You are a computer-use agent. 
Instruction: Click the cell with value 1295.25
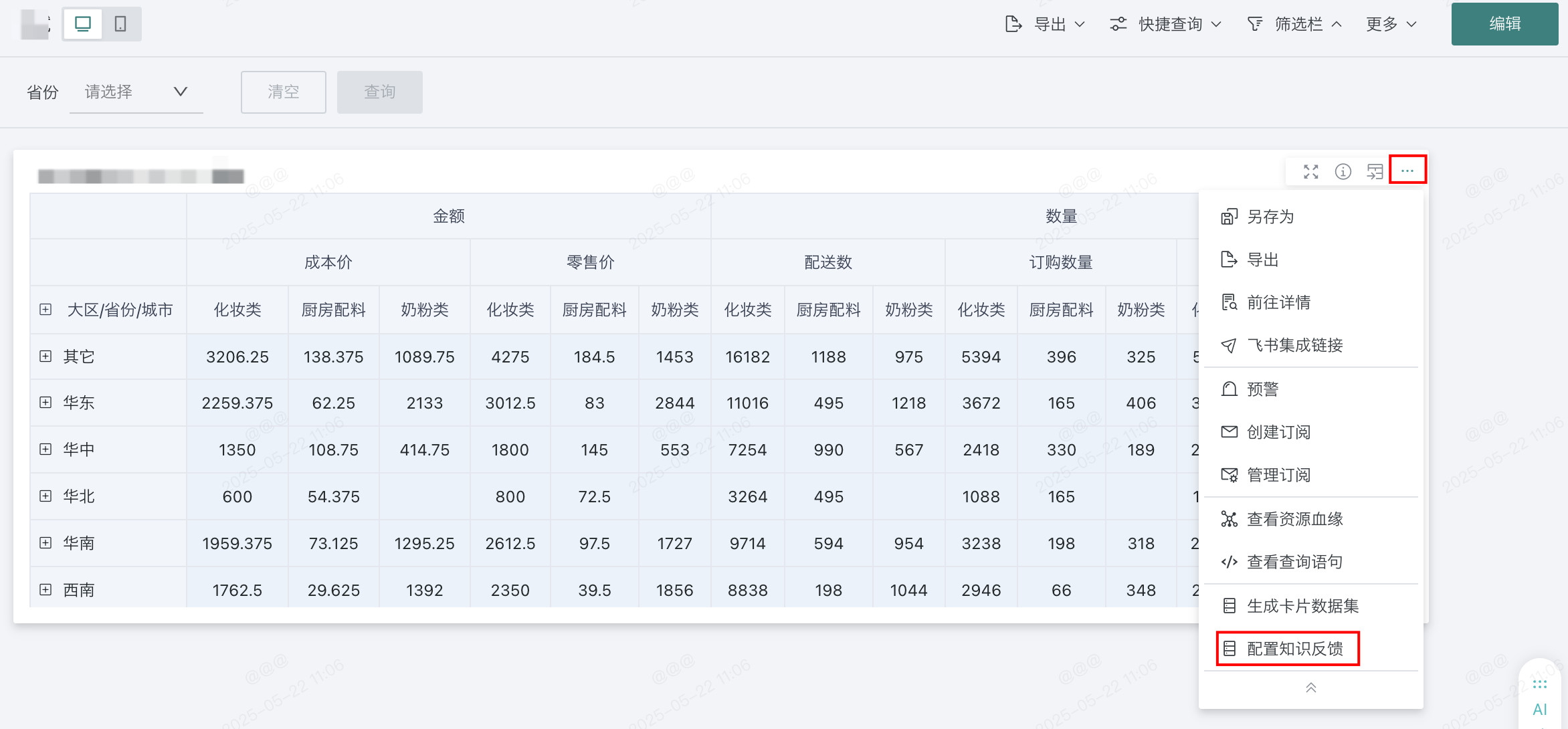pos(425,543)
